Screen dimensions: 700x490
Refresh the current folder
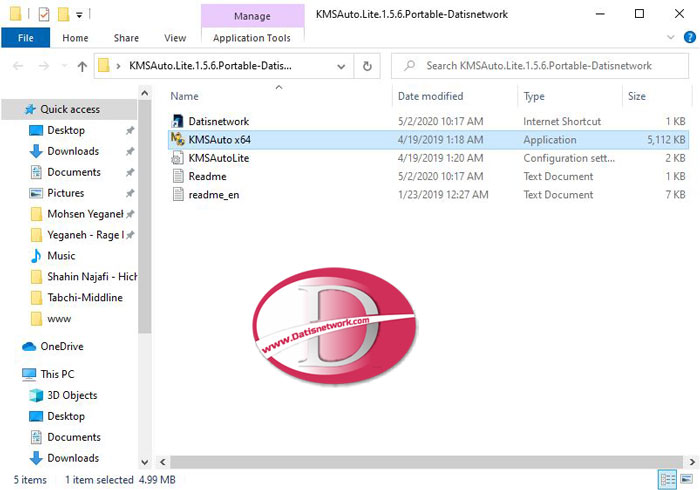367,66
